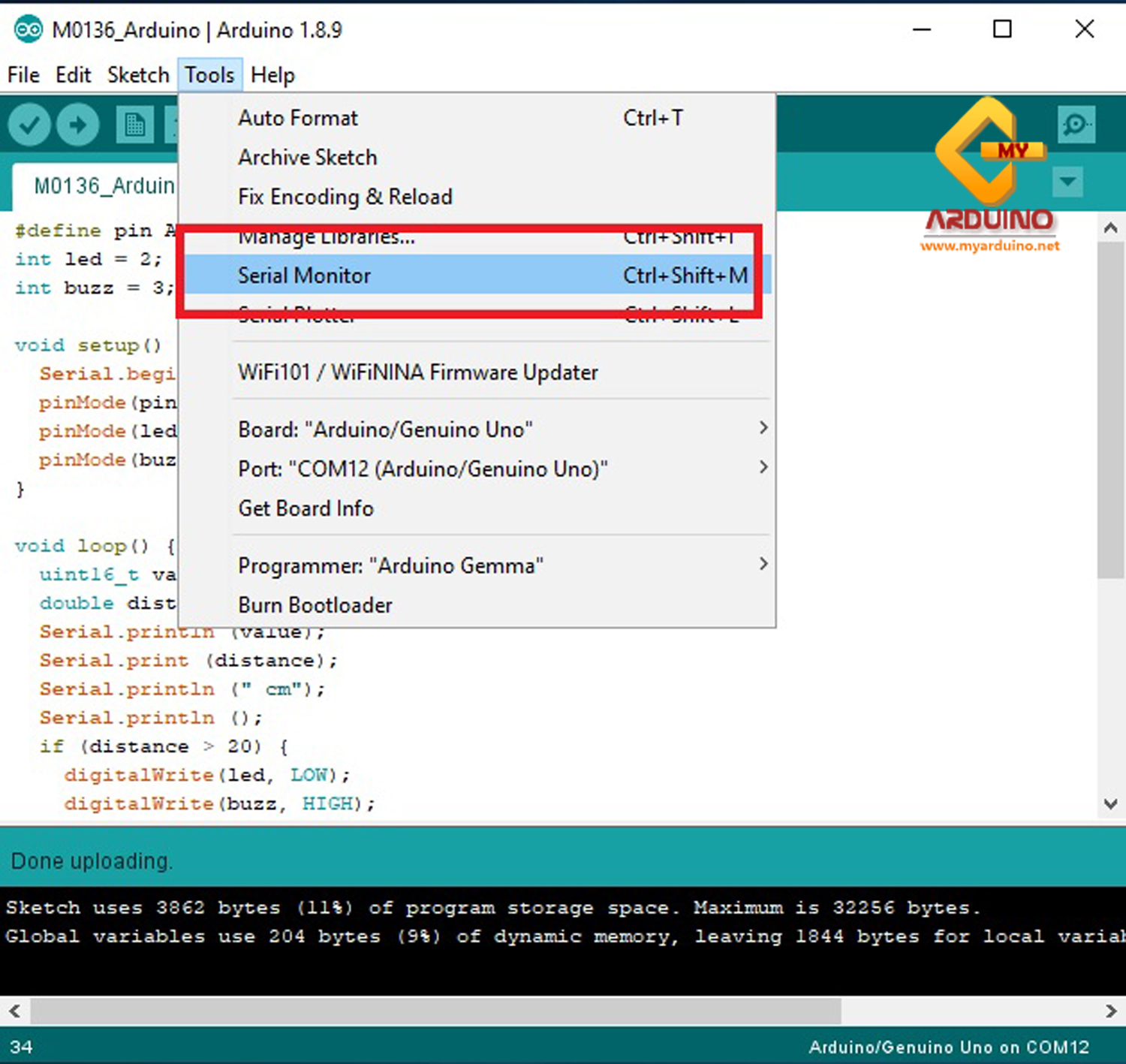
Task: Click the New sketch file icon
Action: tap(135, 125)
